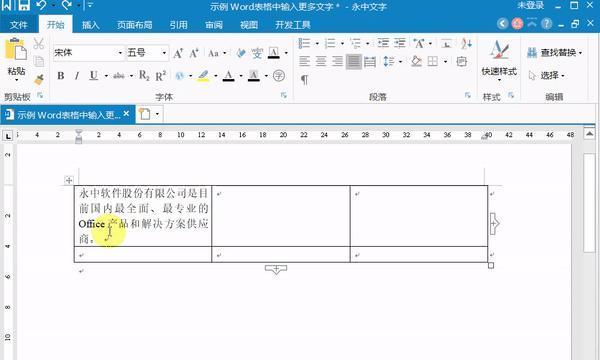This screenshot has width=600, height=360.
Task: Click the Help question mark icon
Action: (x=547, y=24)
